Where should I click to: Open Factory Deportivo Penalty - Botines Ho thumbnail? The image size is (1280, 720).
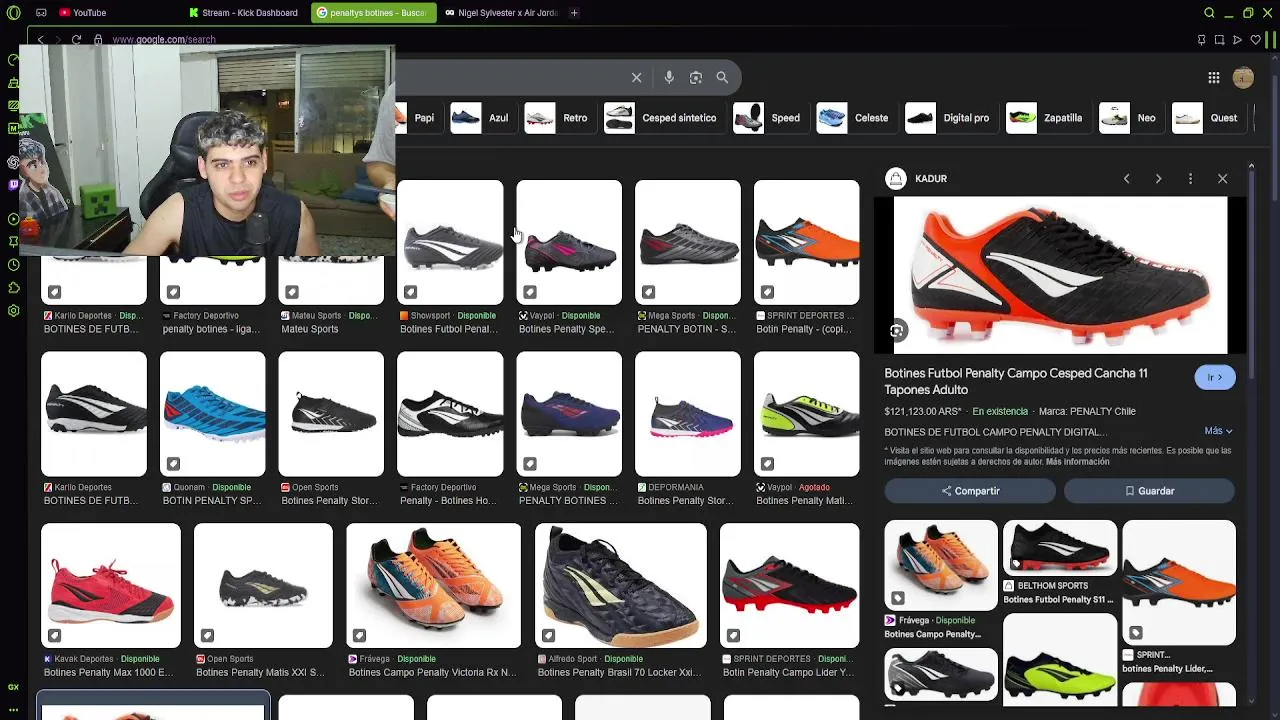[x=450, y=413]
